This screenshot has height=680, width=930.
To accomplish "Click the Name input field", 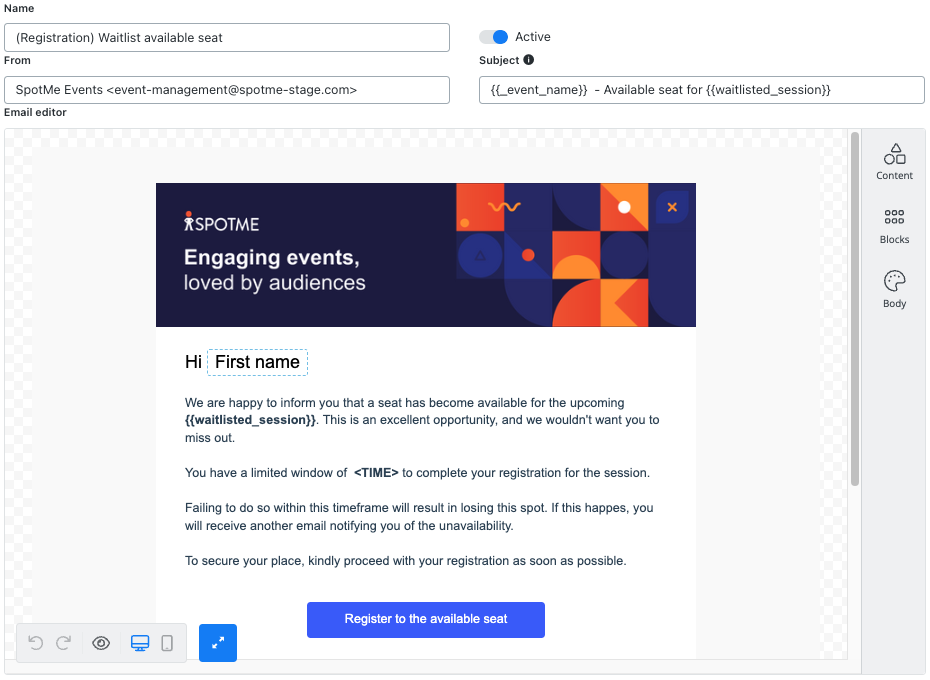I will click(227, 37).
